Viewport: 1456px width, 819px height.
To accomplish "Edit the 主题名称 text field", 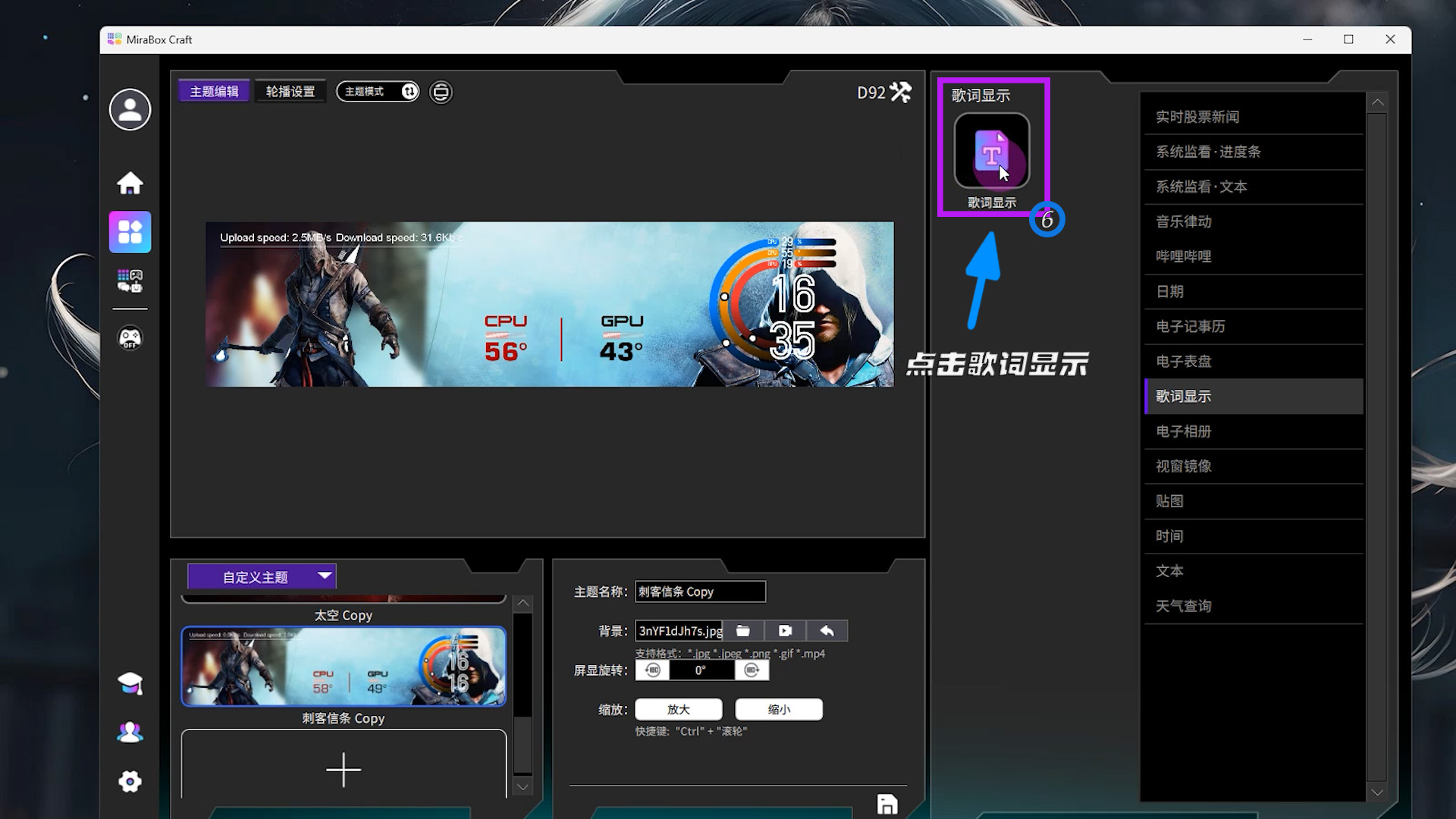I will [x=701, y=591].
